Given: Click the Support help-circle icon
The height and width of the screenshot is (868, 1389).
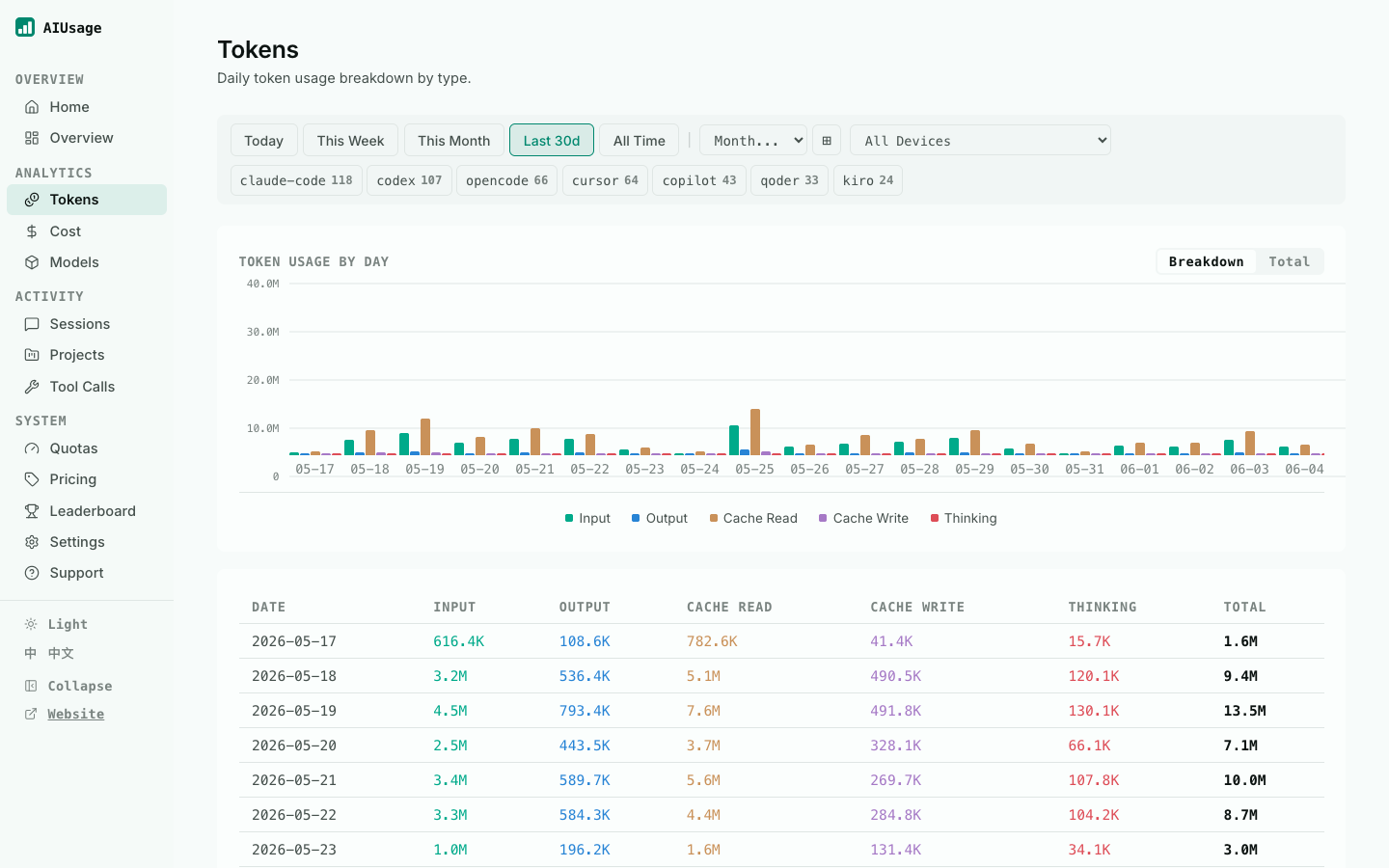Looking at the screenshot, I should click(32, 573).
